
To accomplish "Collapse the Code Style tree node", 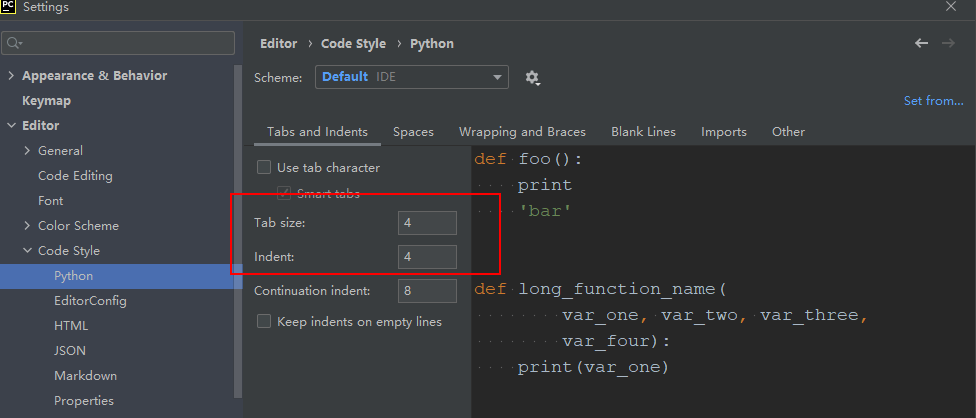I will point(27,251).
